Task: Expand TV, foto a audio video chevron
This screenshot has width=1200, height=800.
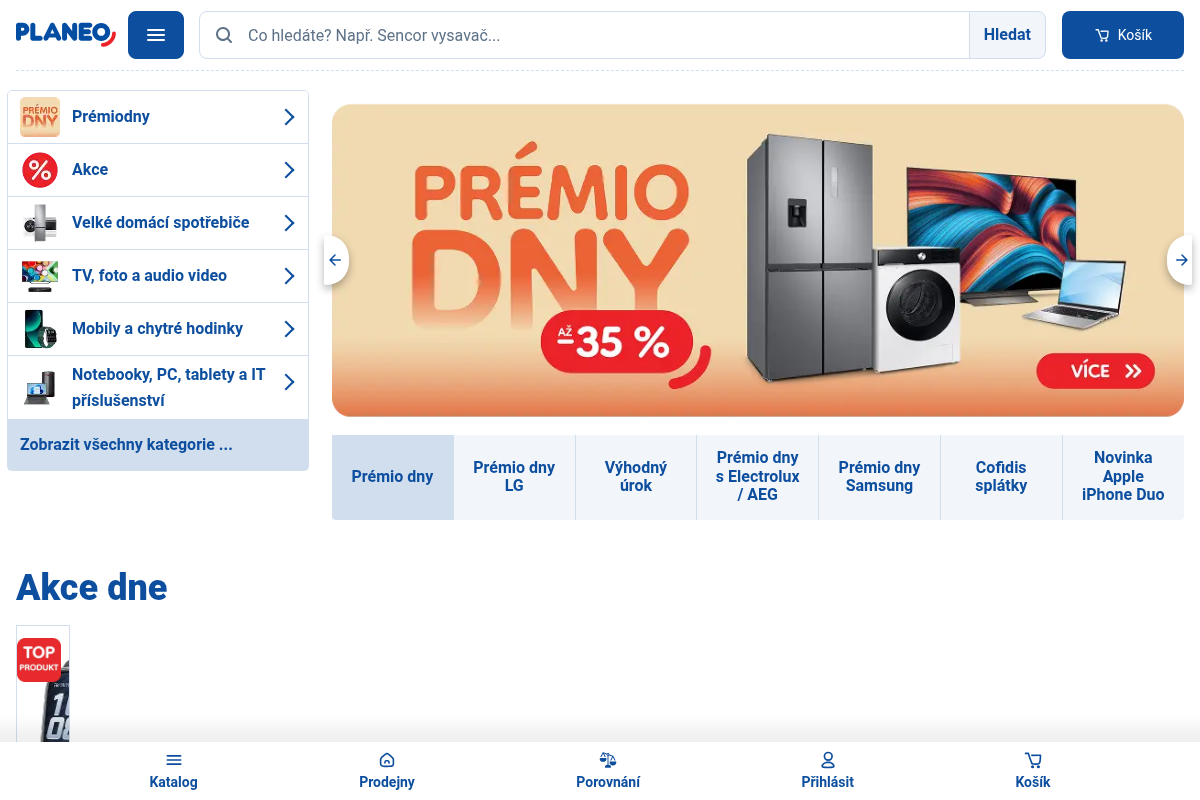Action: [x=289, y=276]
